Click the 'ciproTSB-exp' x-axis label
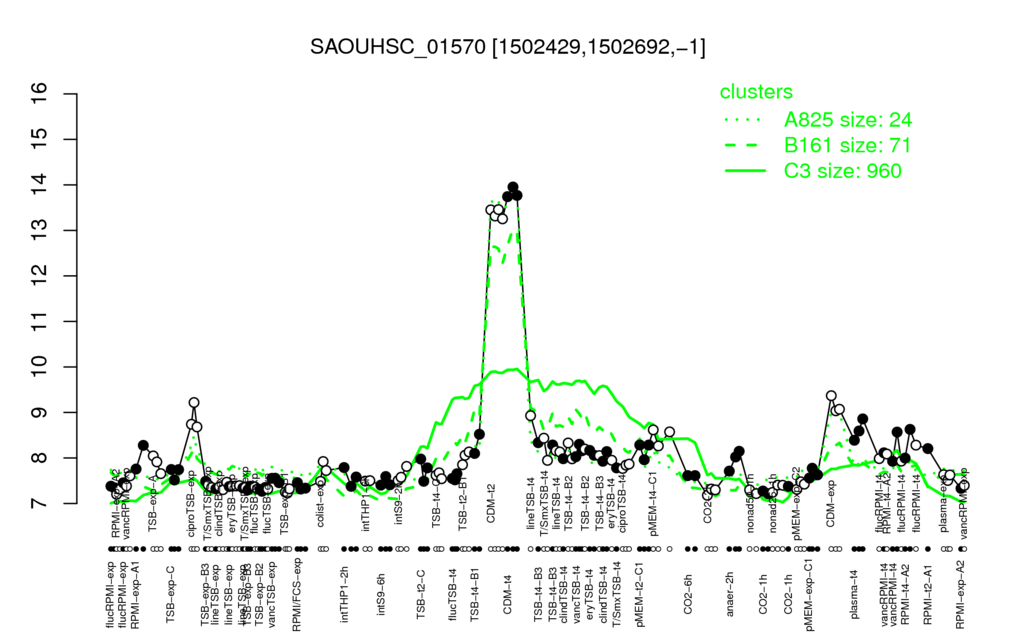Image resolution: width=1024 pixels, height=640 pixels. tap(192, 505)
